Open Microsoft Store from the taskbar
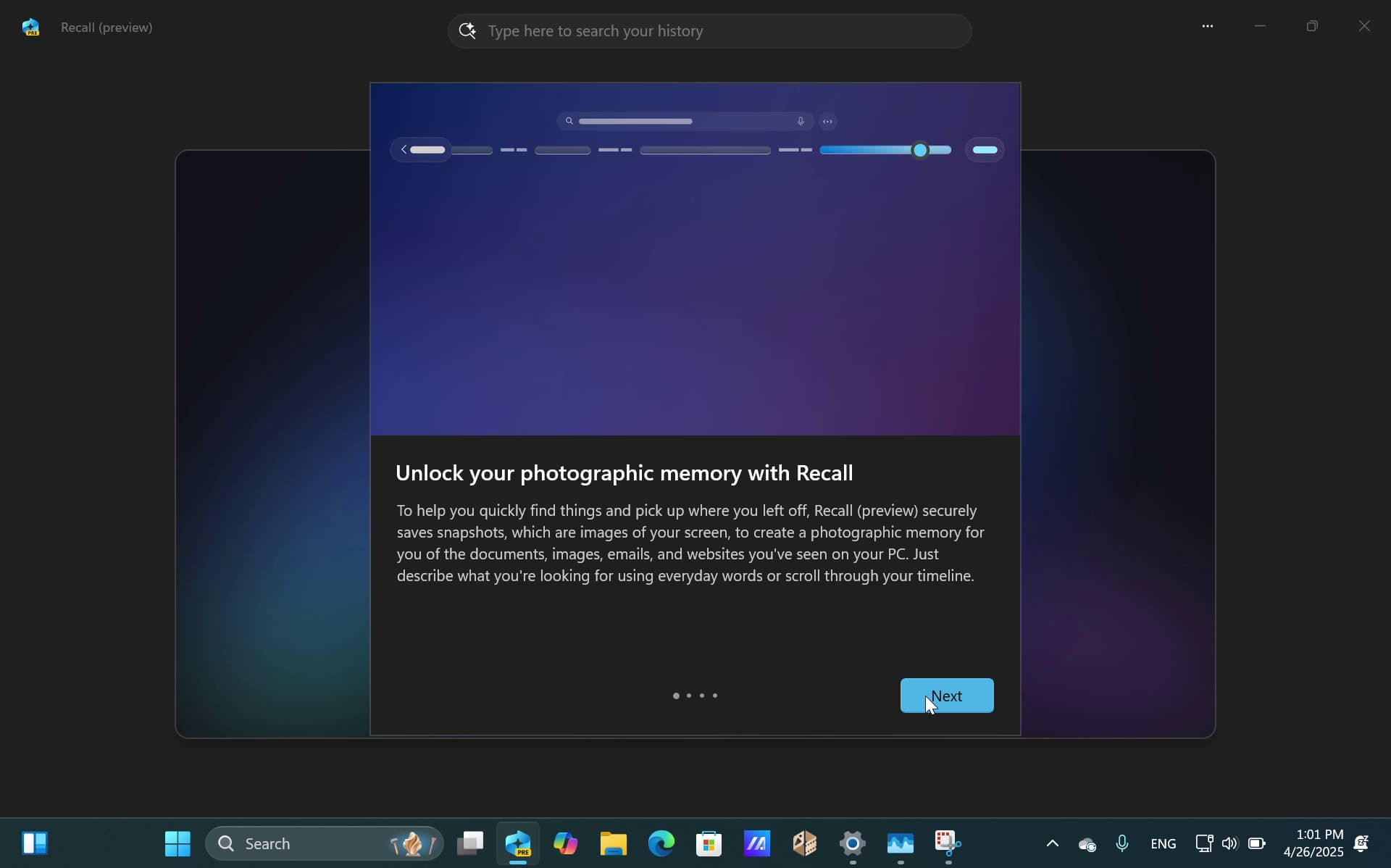The image size is (1391, 868). pos(709,843)
